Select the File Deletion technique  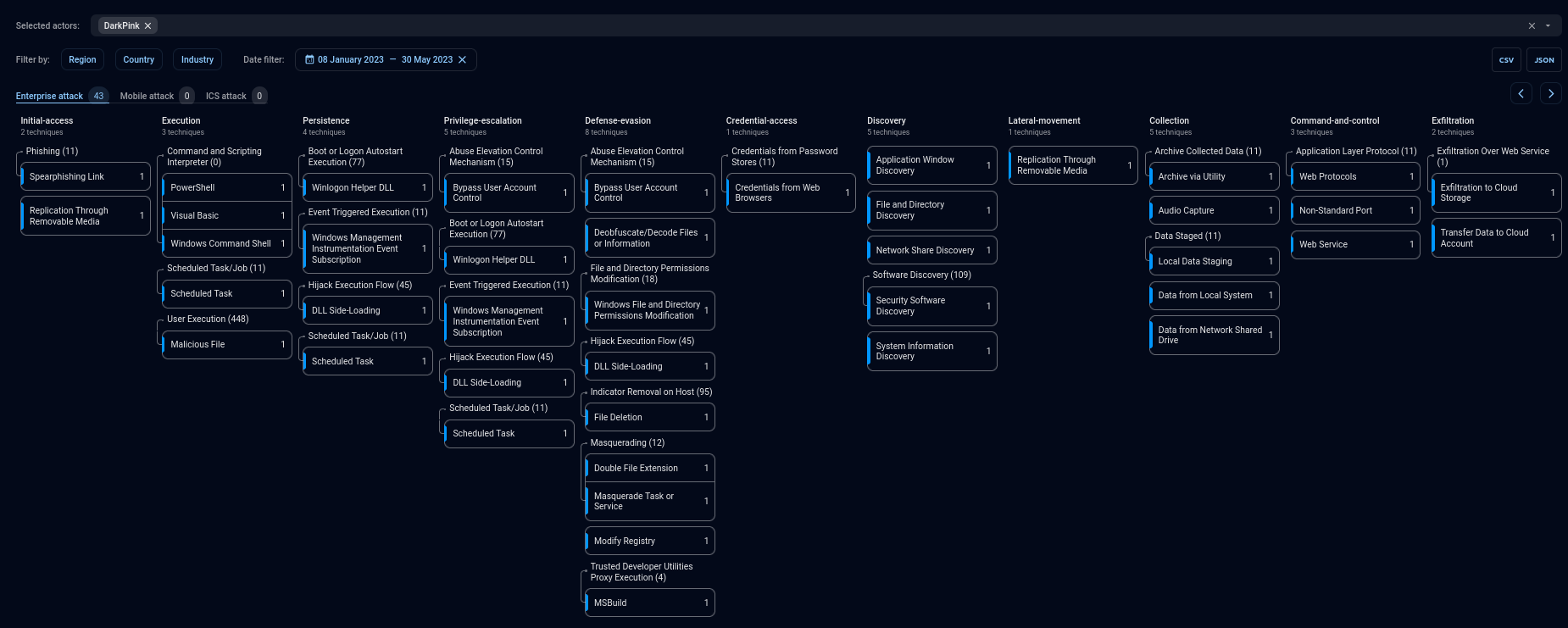(x=650, y=417)
